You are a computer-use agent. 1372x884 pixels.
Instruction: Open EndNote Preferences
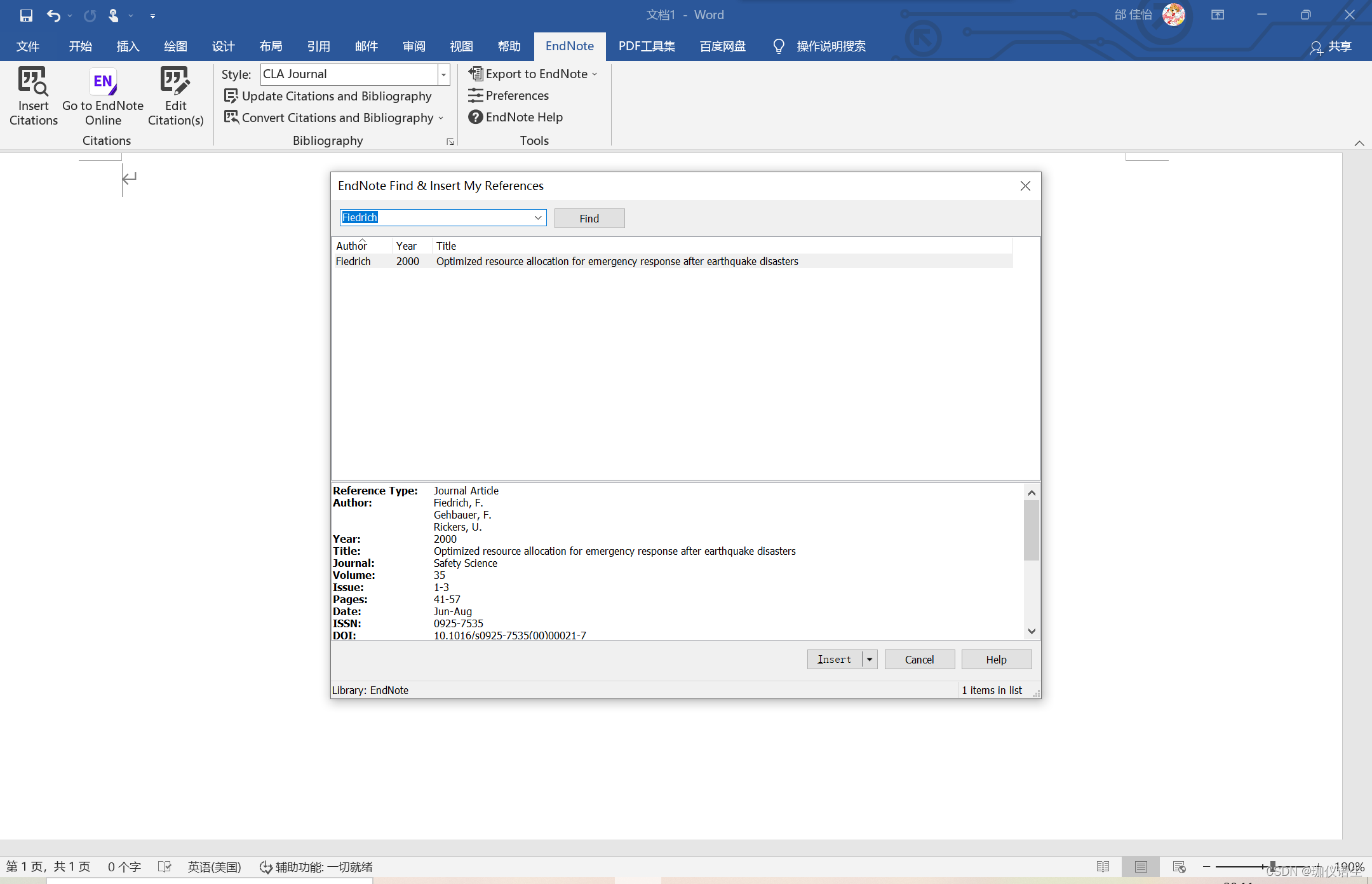coord(508,95)
